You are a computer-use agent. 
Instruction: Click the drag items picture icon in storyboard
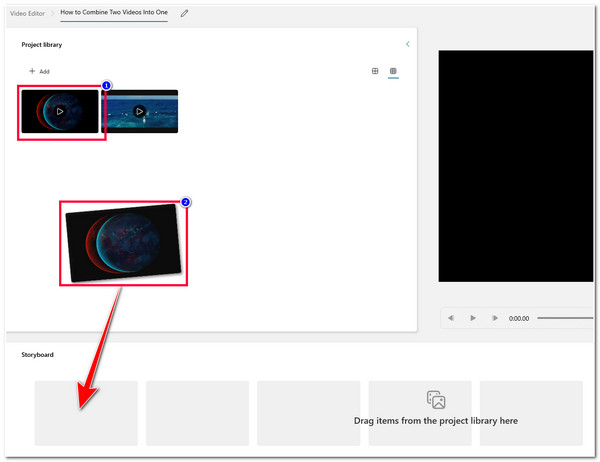pos(436,400)
